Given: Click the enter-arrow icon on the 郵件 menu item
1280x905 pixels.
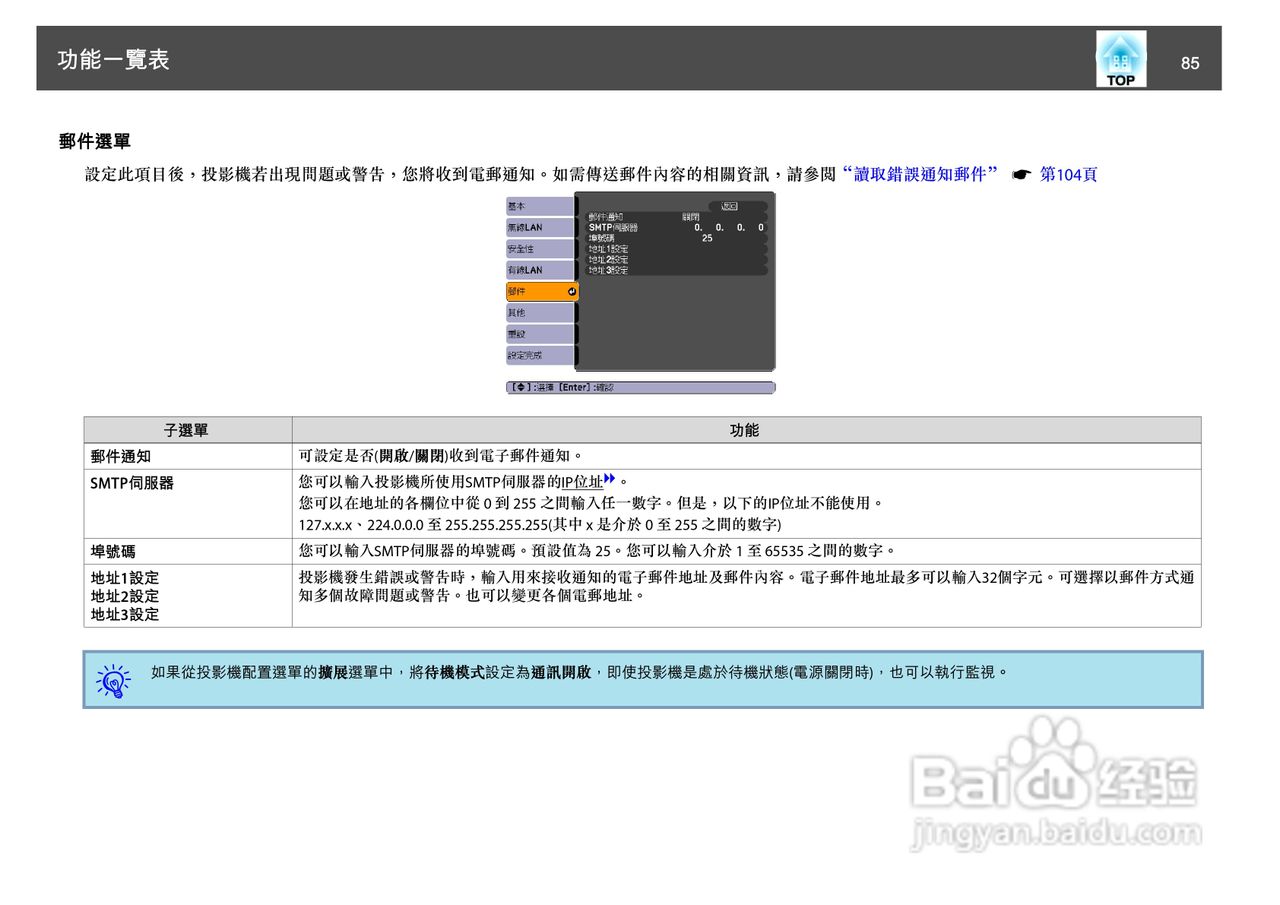Looking at the screenshot, I should [573, 291].
